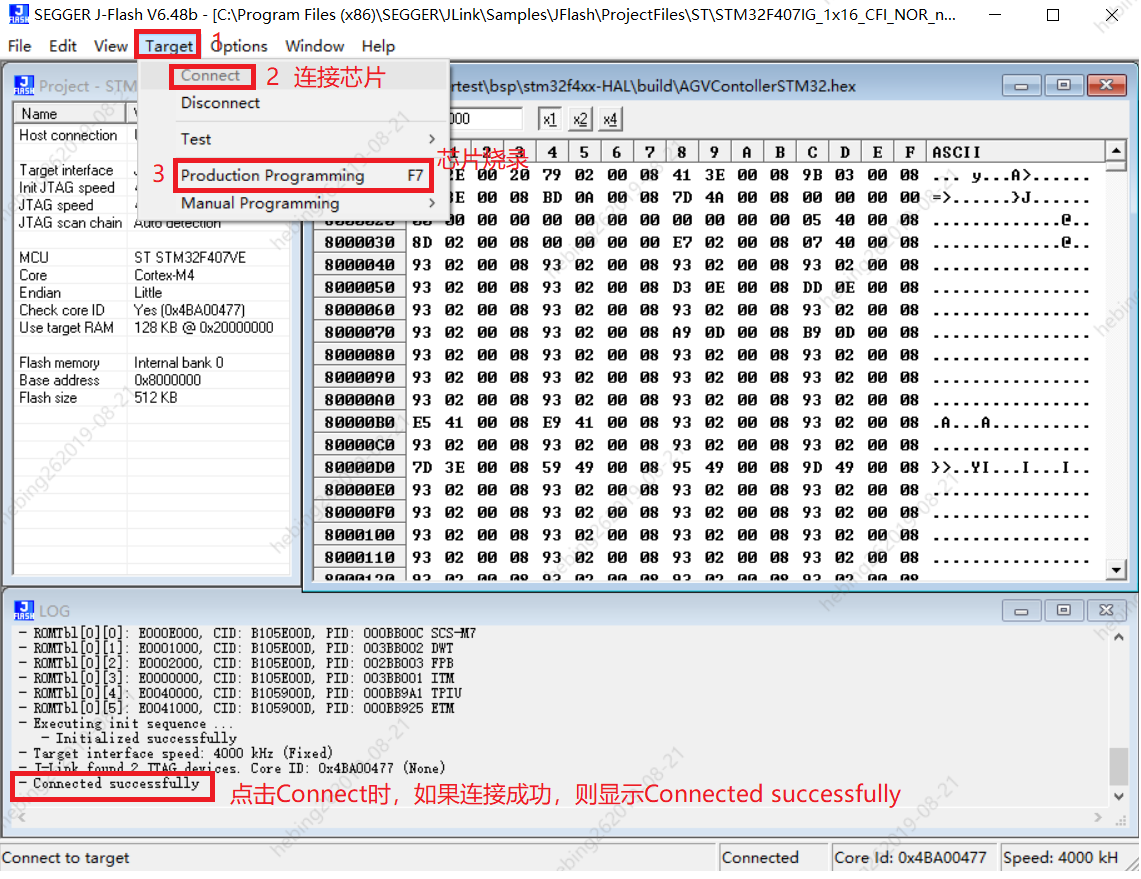1141x879 pixels.
Task: Click hex address row 80000D0
Action: [359, 468]
